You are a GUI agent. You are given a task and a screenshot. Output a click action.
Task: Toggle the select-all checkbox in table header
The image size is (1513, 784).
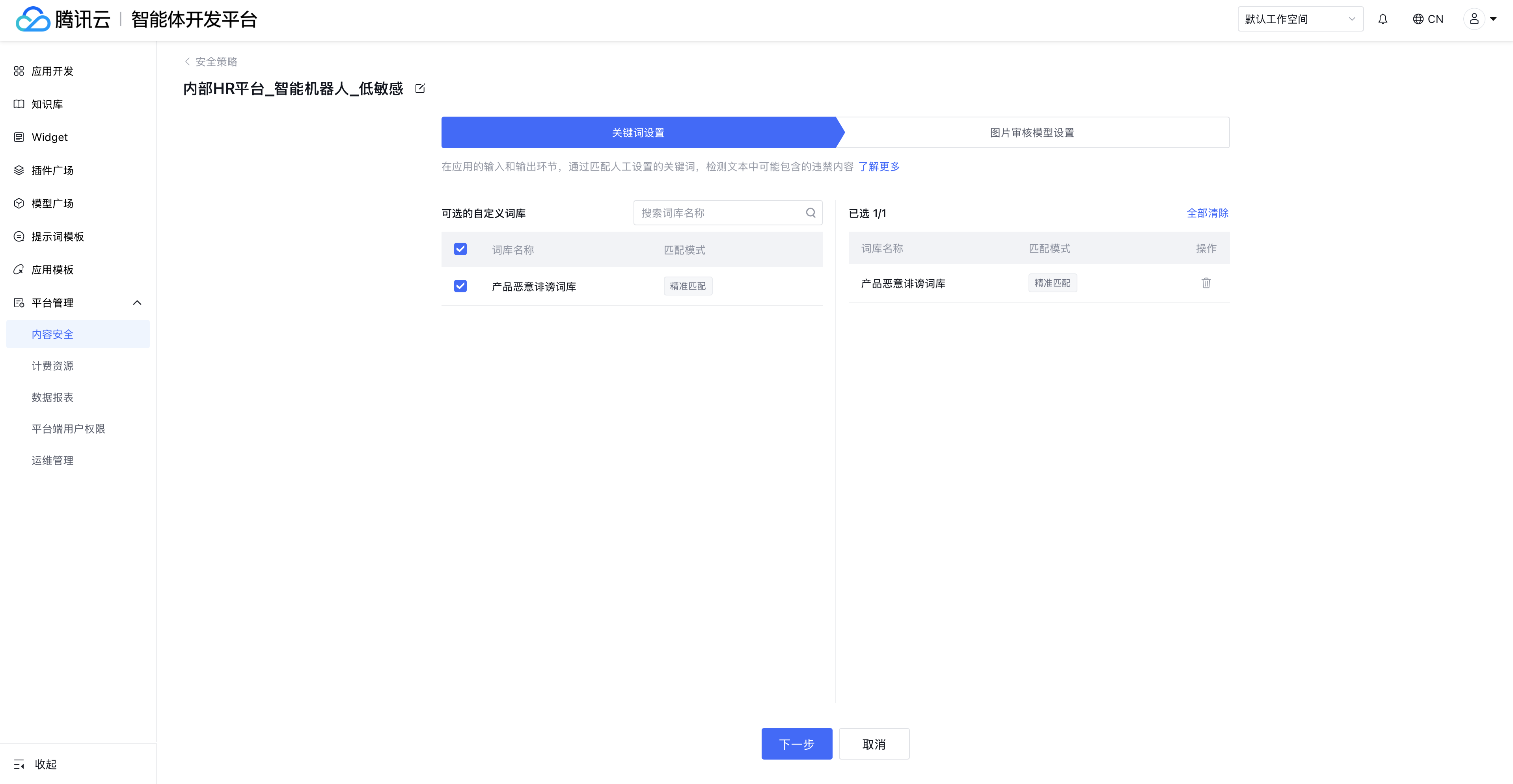tap(460, 249)
